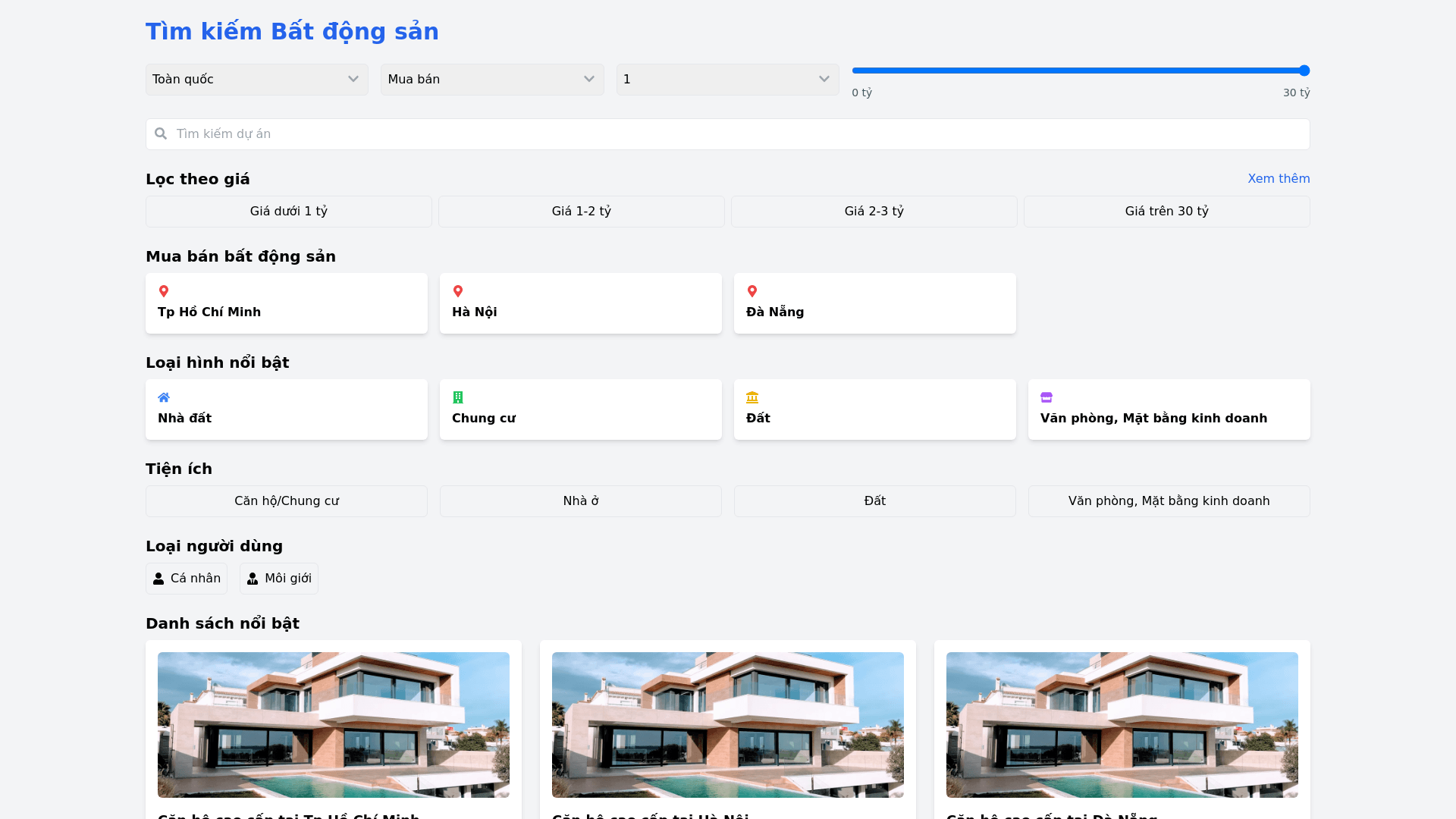The height and width of the screenshot is (819, 1456).
Task: Click the Đà Nẵng location pin icon
Action: [752, 291]
